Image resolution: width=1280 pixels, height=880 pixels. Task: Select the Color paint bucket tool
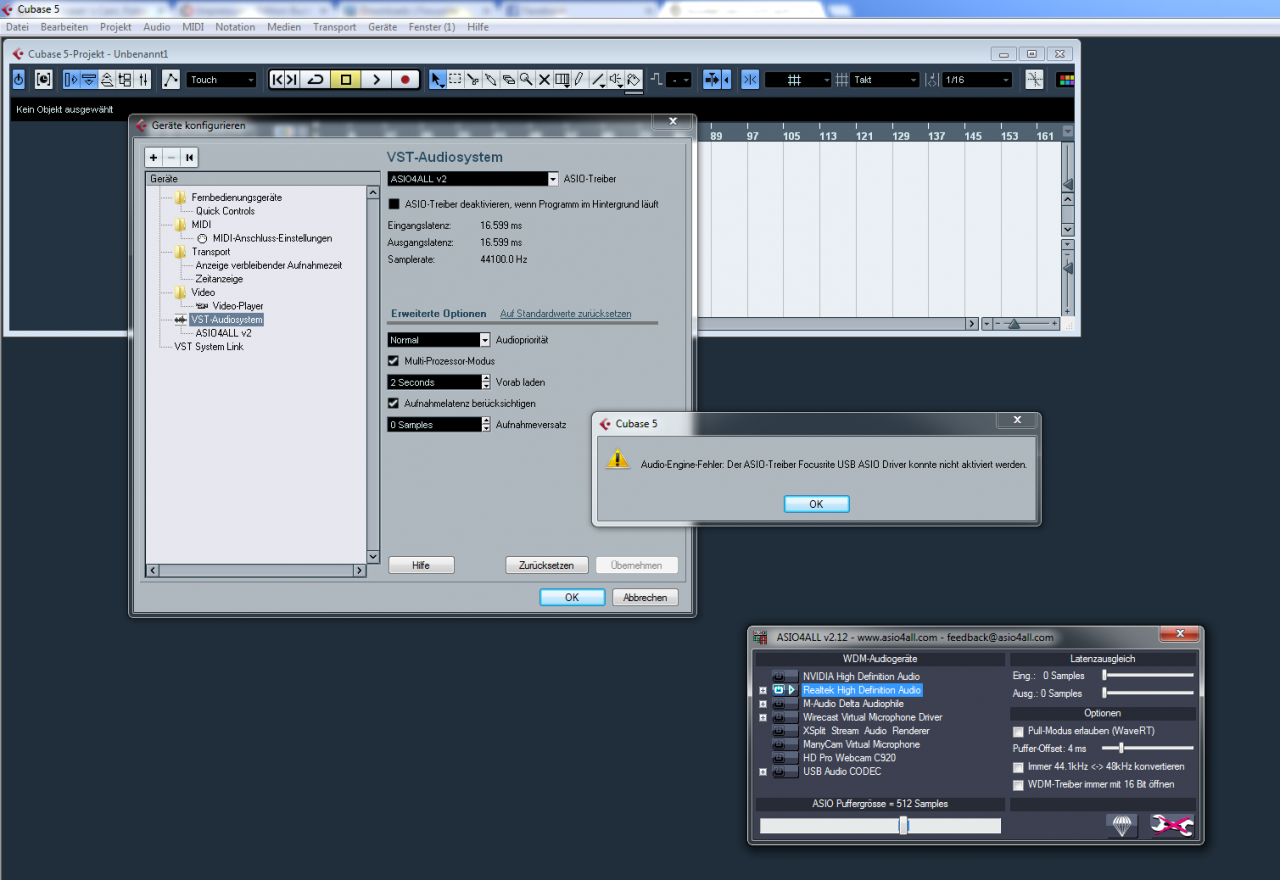coord(634,79)
